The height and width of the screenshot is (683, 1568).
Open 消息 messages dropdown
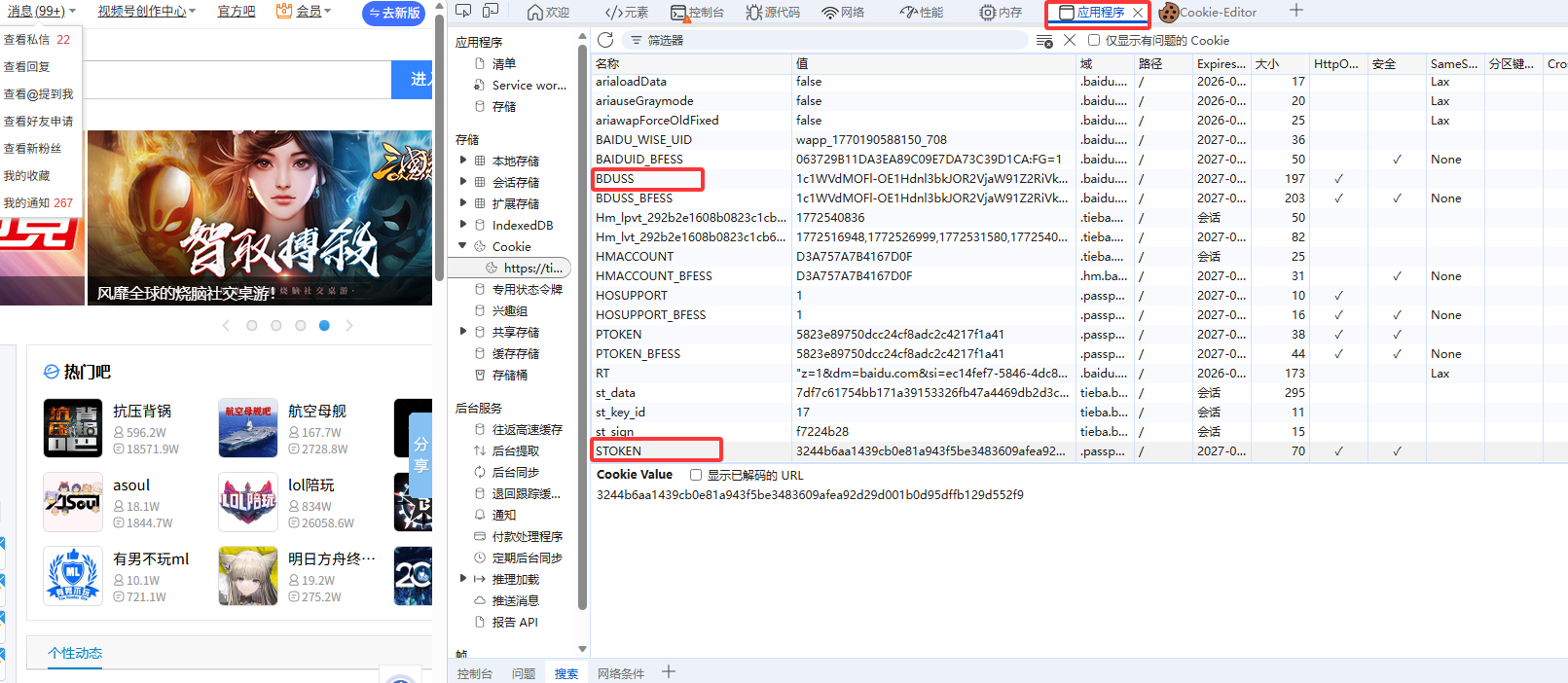coord(42,11)
